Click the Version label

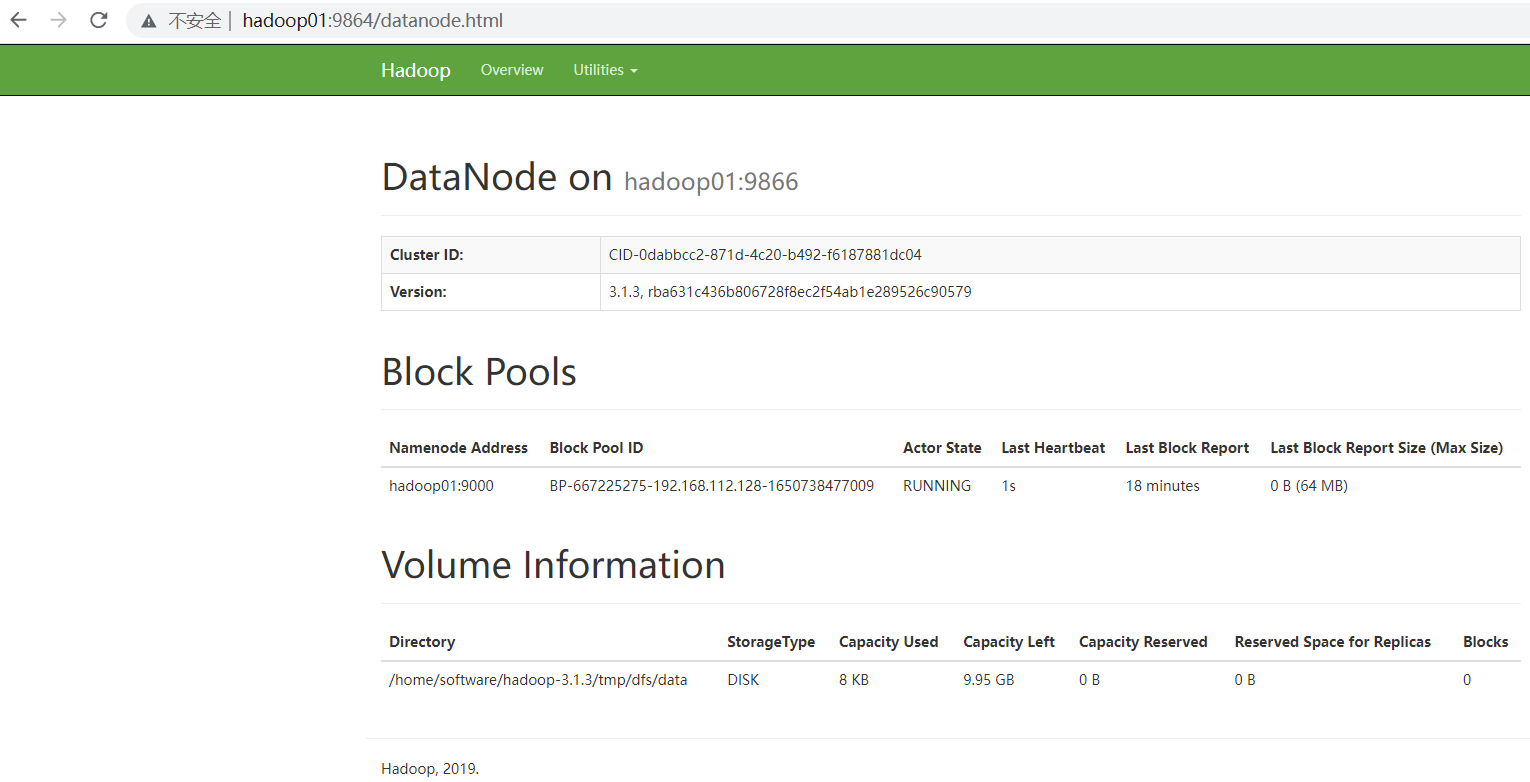pyautogui.click(x=418, y=292)
